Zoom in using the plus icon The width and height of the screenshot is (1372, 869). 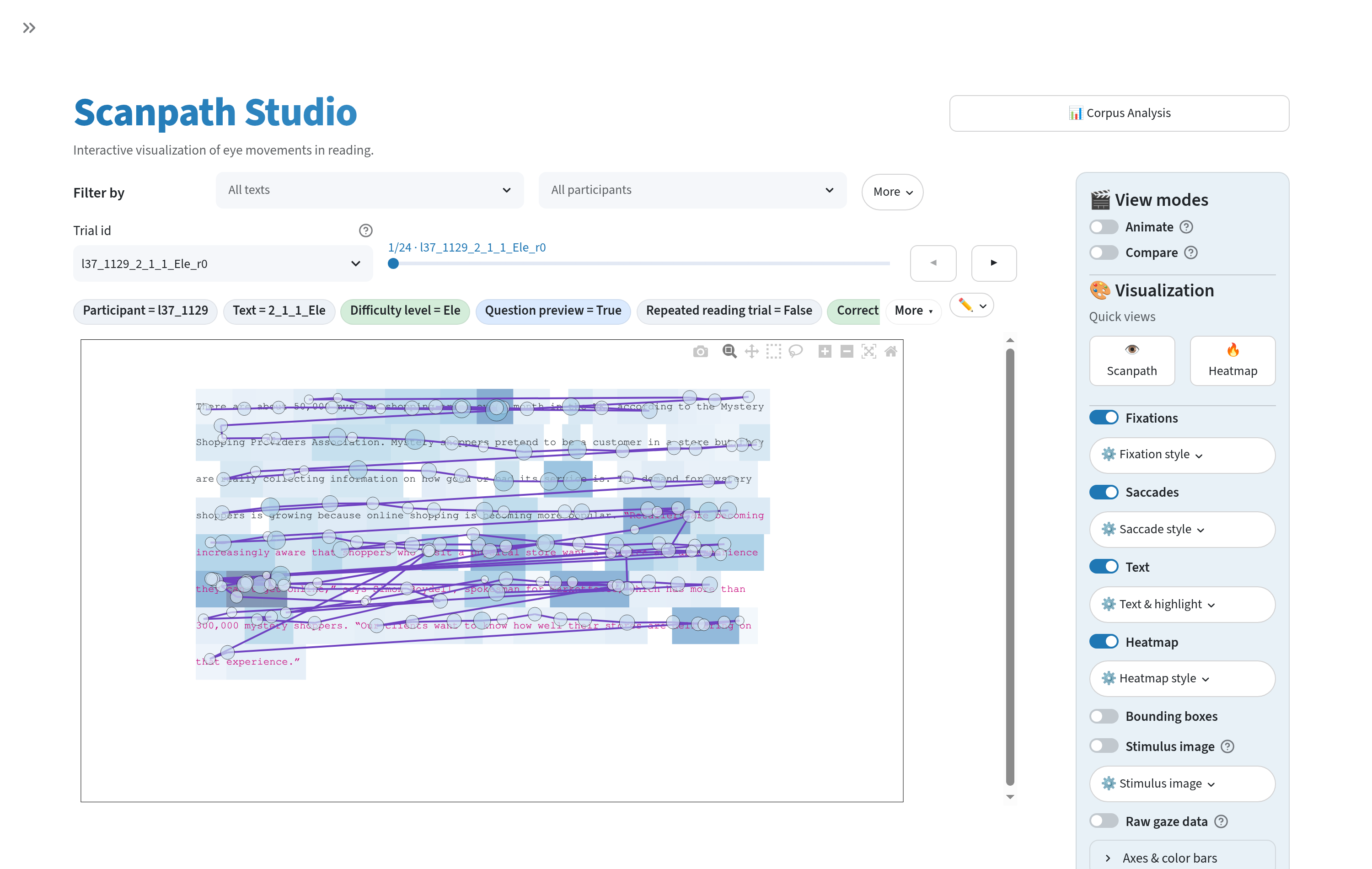(825, 351)
